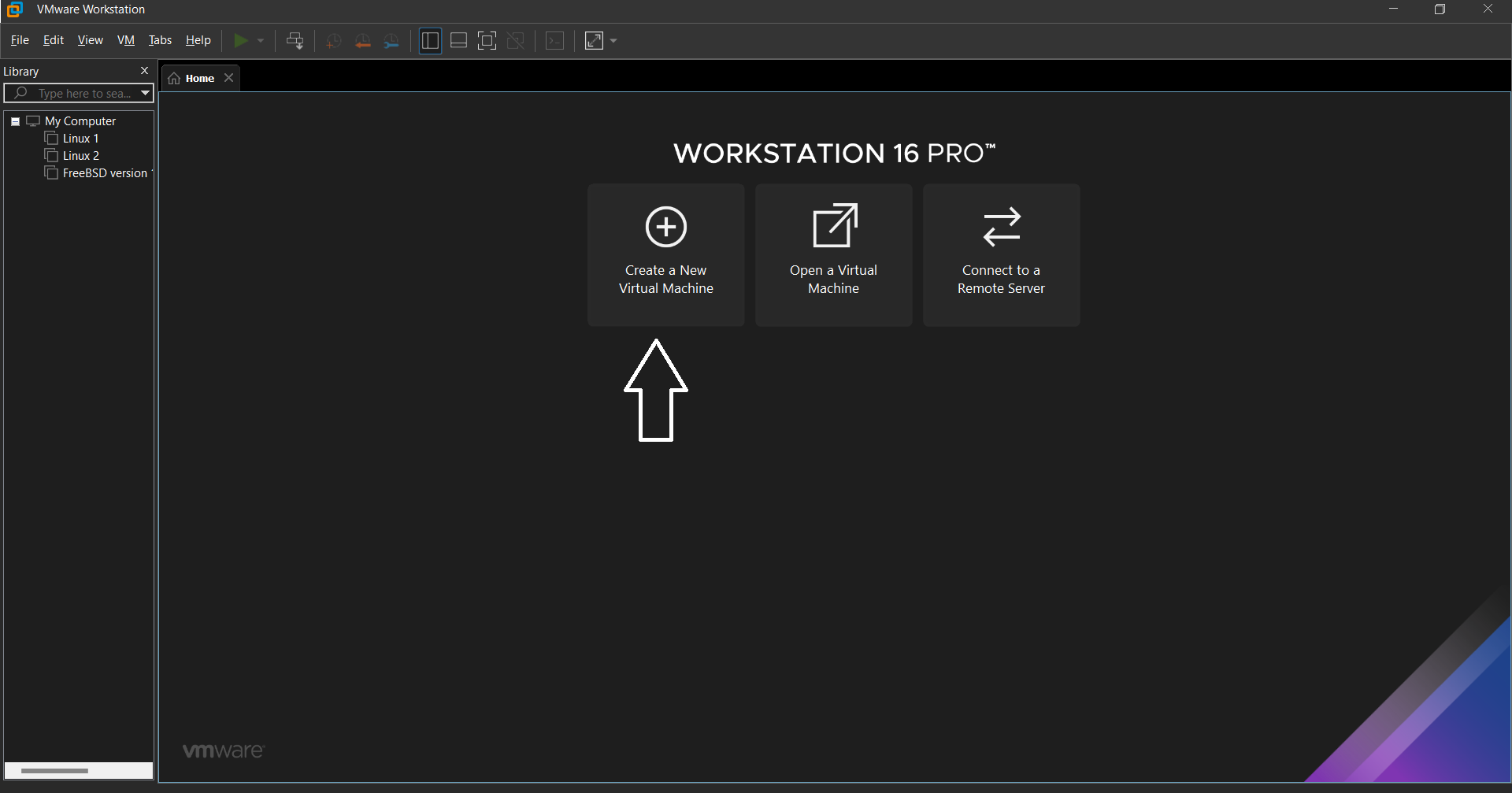1512x793 pixels.
Task: Click Connect to a Remote Server
Action: coord(1002,254)
